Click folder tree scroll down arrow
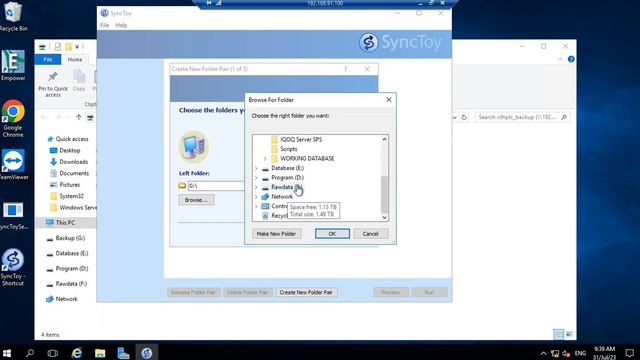The width and height of the screenshot is (640, 360). [384, 218]
